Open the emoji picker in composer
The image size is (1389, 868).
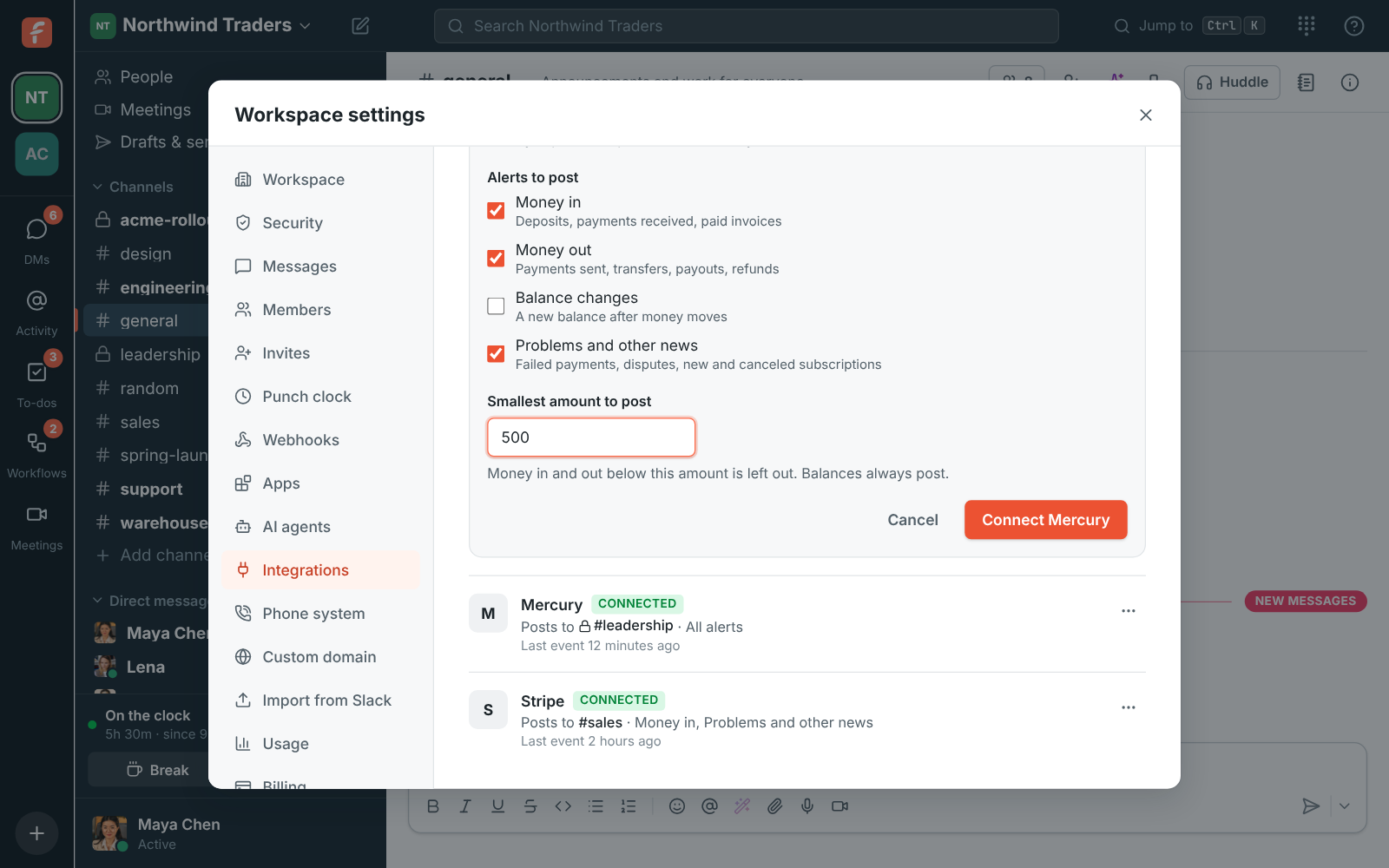tap(677, 806)
